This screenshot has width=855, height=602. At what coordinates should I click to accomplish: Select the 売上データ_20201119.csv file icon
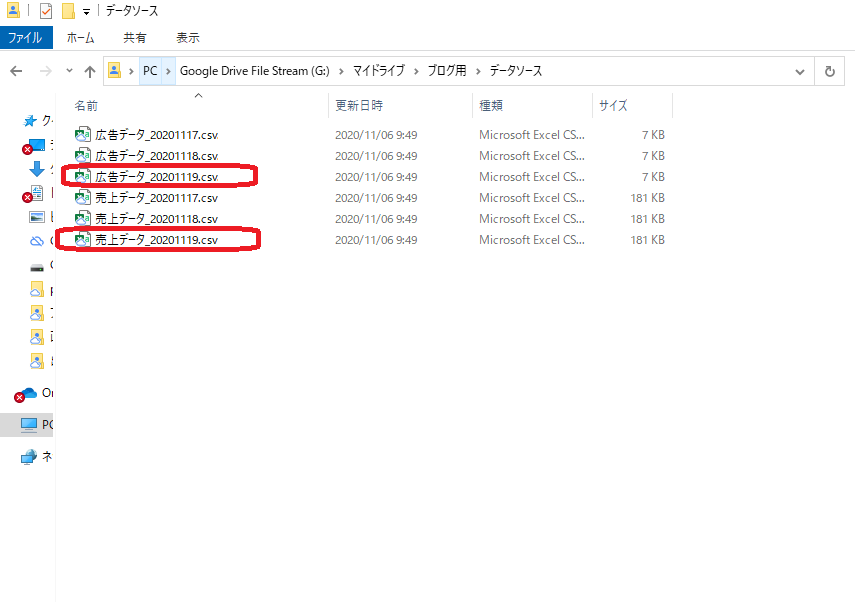[83, 240]
